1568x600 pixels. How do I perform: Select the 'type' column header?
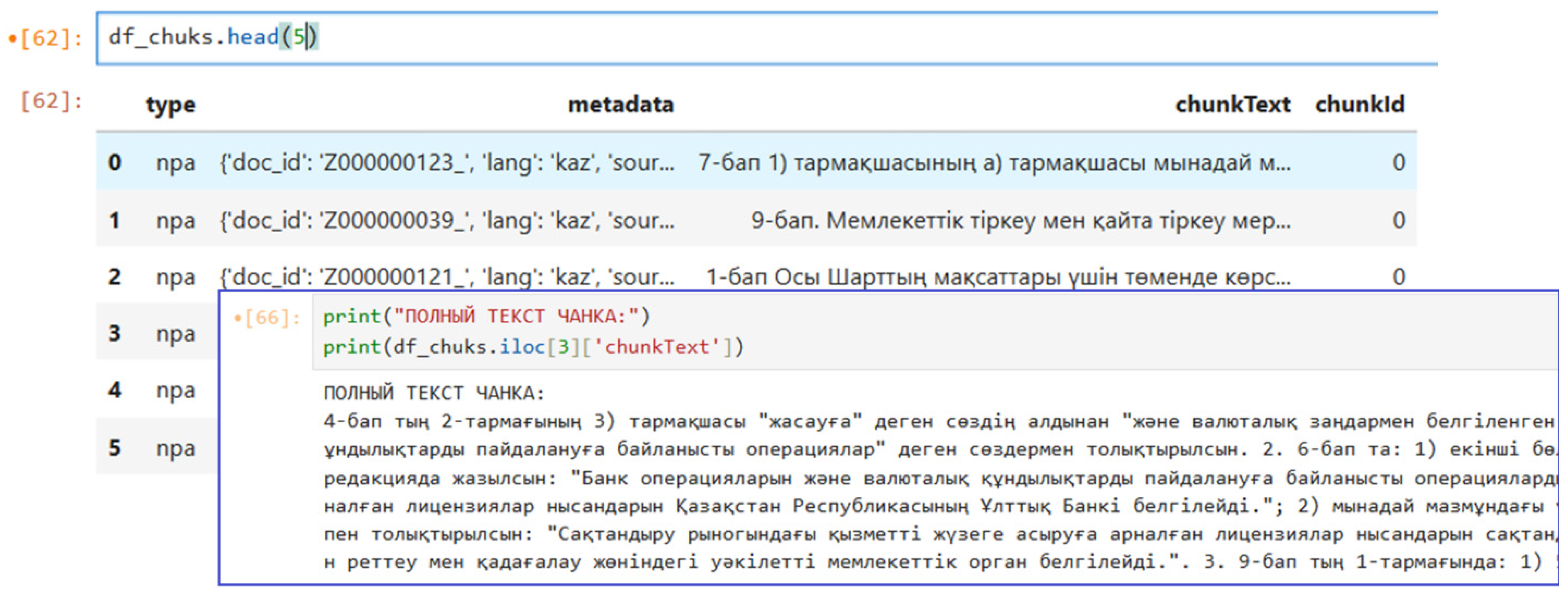[x=171, y=105]
